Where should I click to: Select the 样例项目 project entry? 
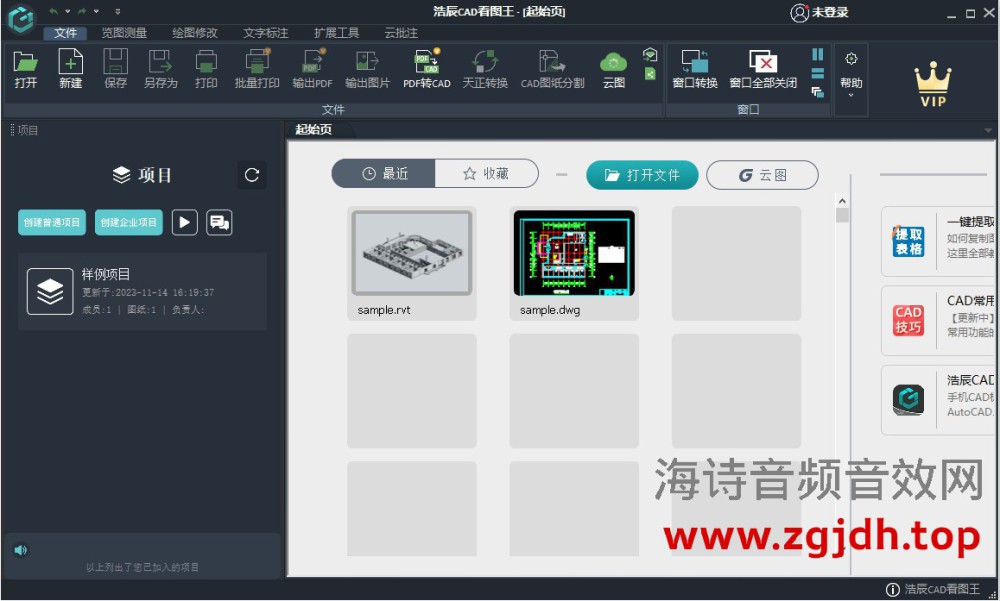click(142, 292)
